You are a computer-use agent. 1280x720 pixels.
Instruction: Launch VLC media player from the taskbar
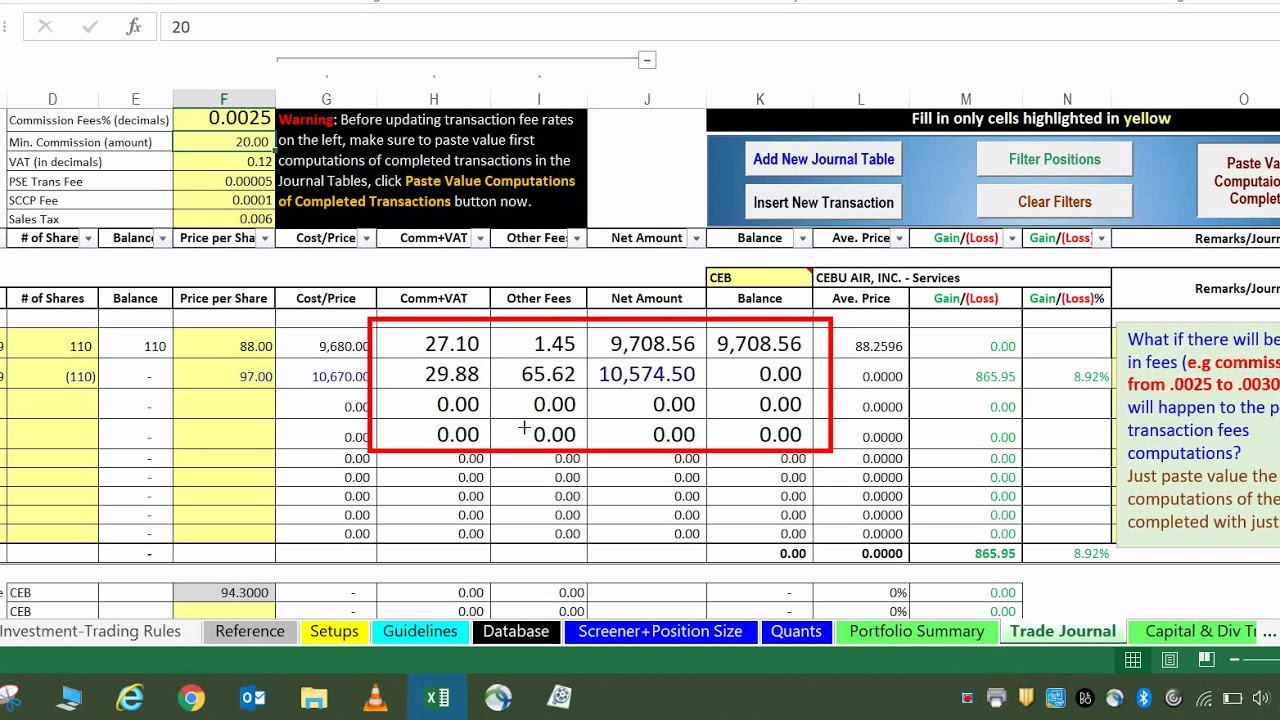[375, 697]
